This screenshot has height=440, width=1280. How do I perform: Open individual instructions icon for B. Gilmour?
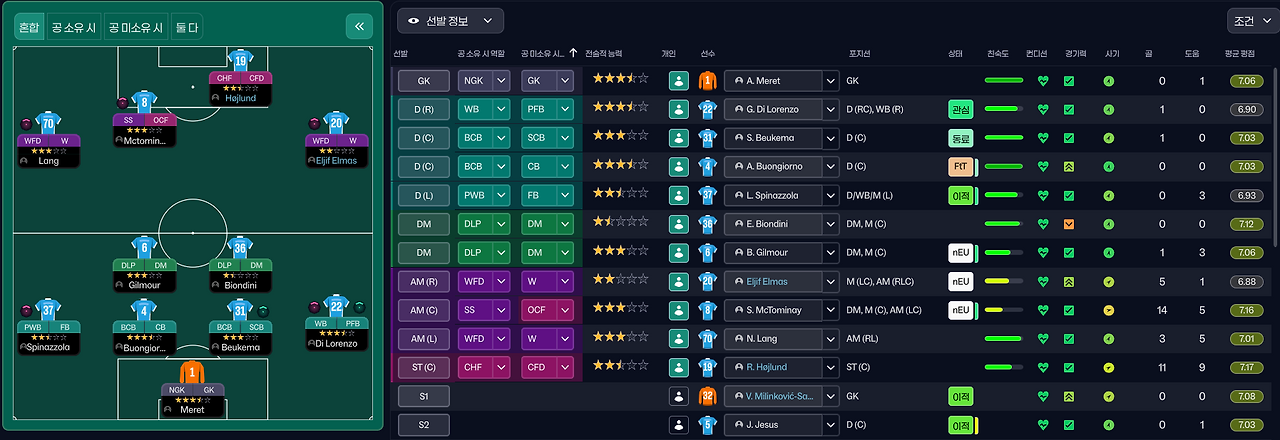tap(679, 253)
